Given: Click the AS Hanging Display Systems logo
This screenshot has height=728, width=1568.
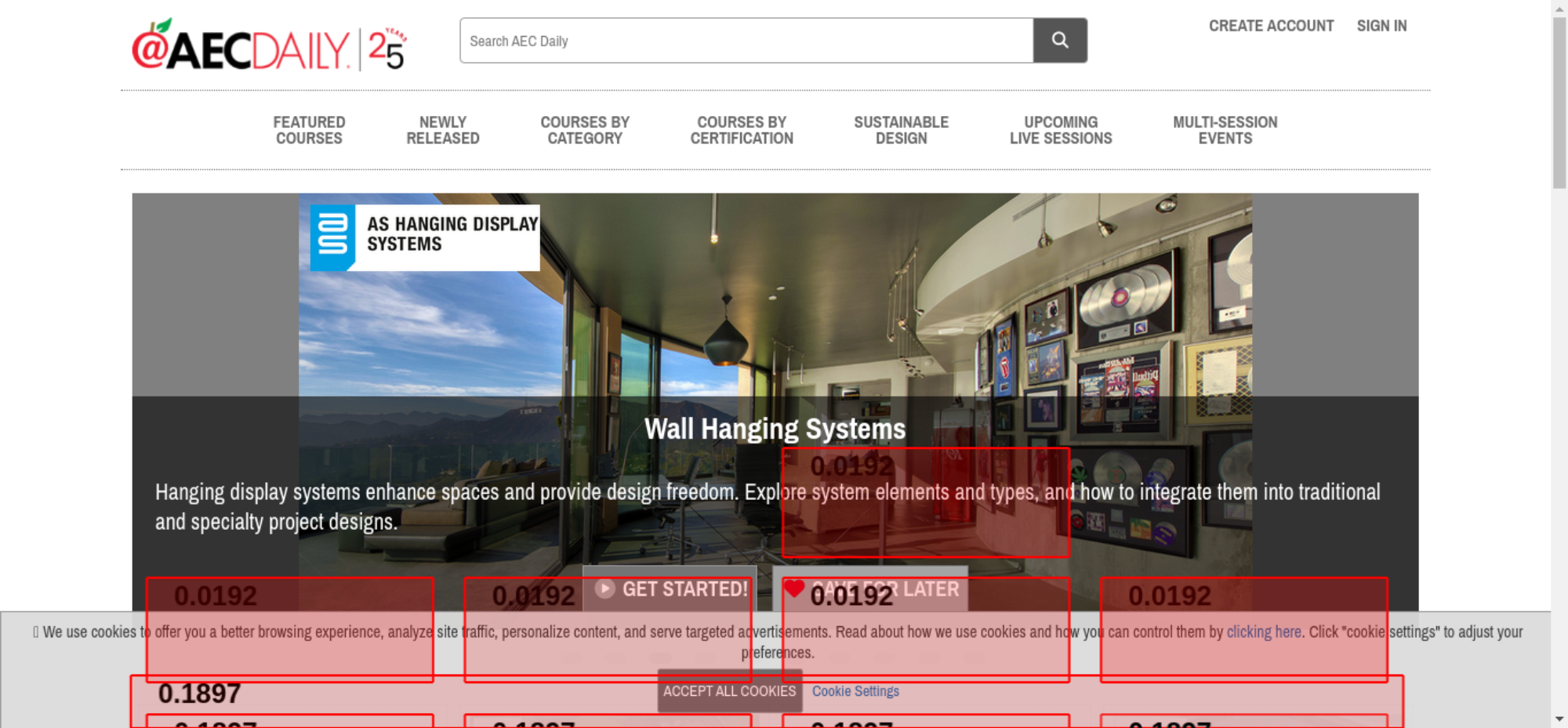Looking at the screenshot, I should (x=424, y=237).
